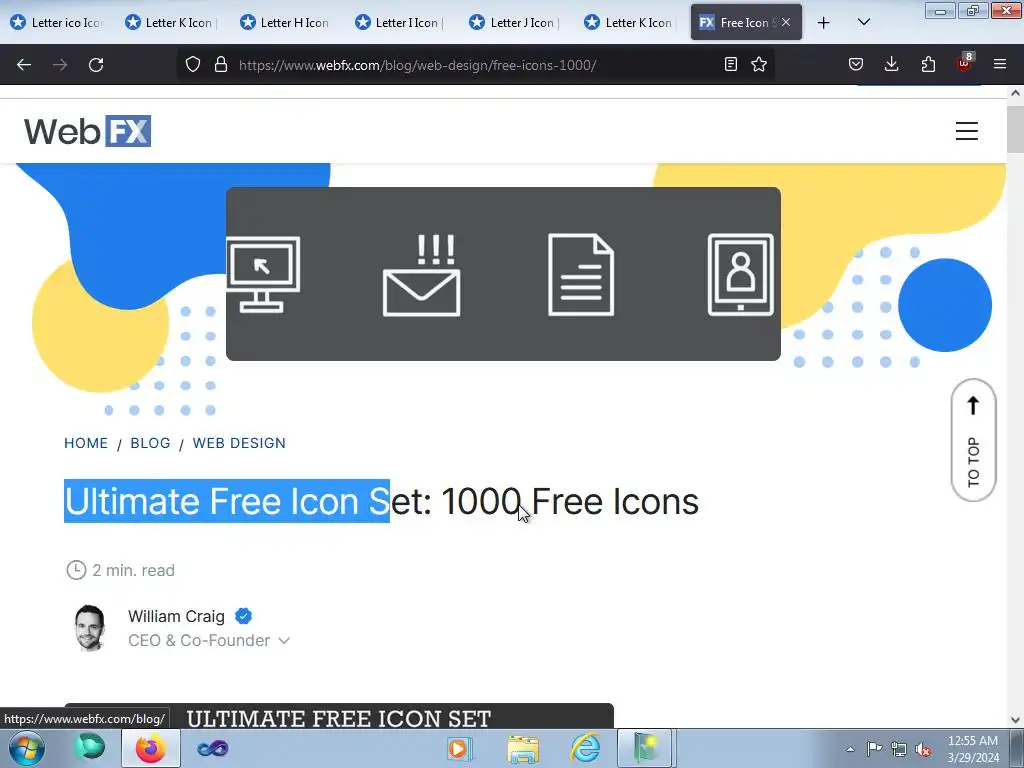Open Internet Explorer from the taskbar
This screenshot has height=768, width=1024.
(585, 748)
